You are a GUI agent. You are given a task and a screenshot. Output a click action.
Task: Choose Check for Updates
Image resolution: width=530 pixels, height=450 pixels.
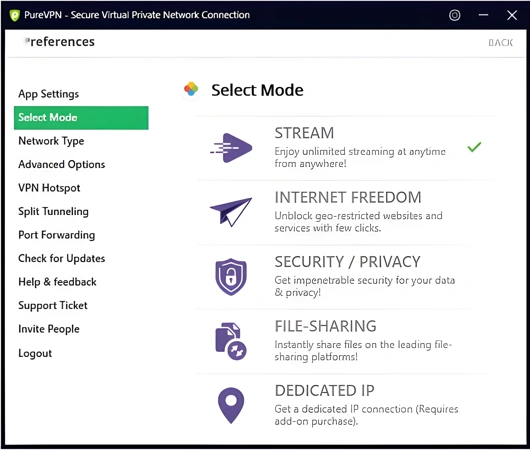pyautogui.click(x=62, y=258)
